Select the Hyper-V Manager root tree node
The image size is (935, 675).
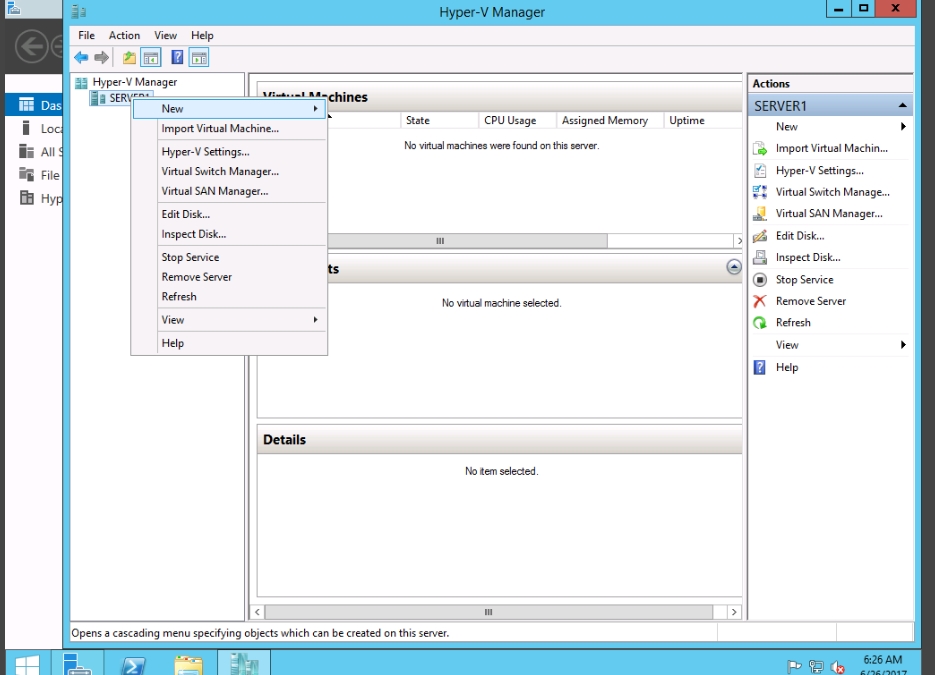point(134,82)
